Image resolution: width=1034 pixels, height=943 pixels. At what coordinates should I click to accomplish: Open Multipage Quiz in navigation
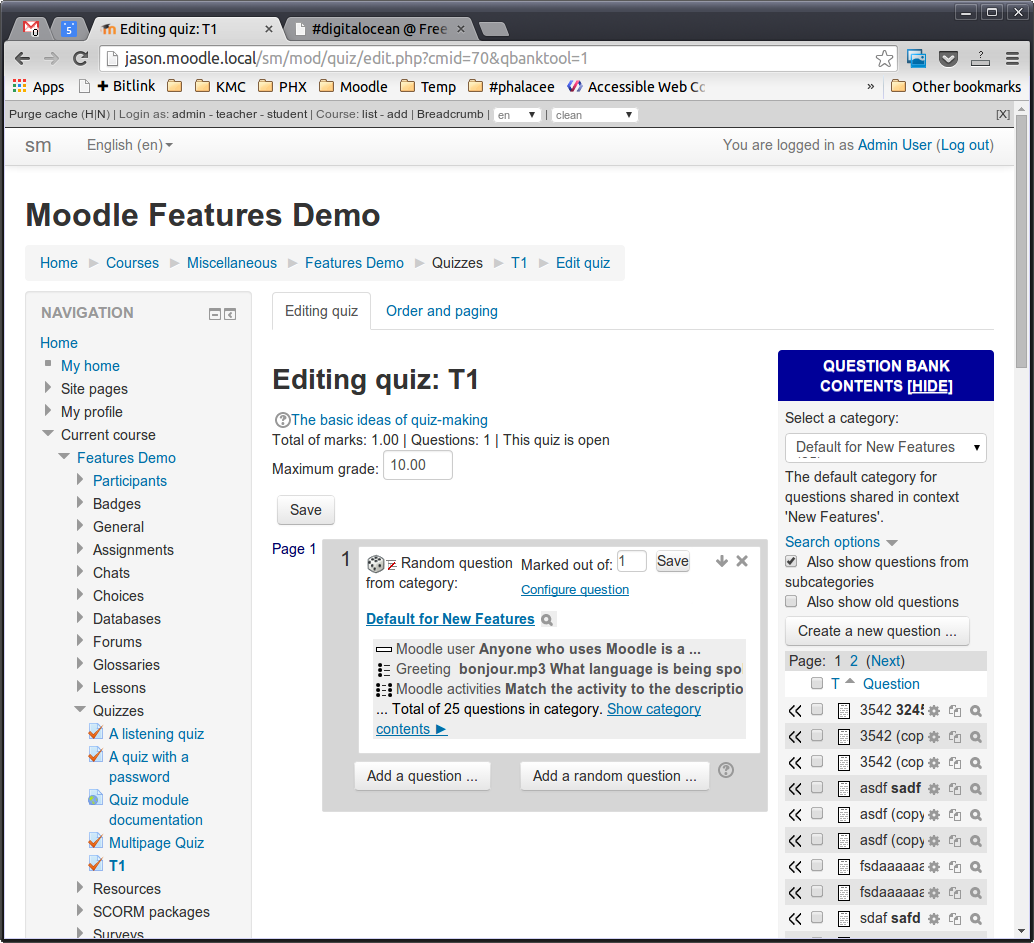[x=156, y=843]
